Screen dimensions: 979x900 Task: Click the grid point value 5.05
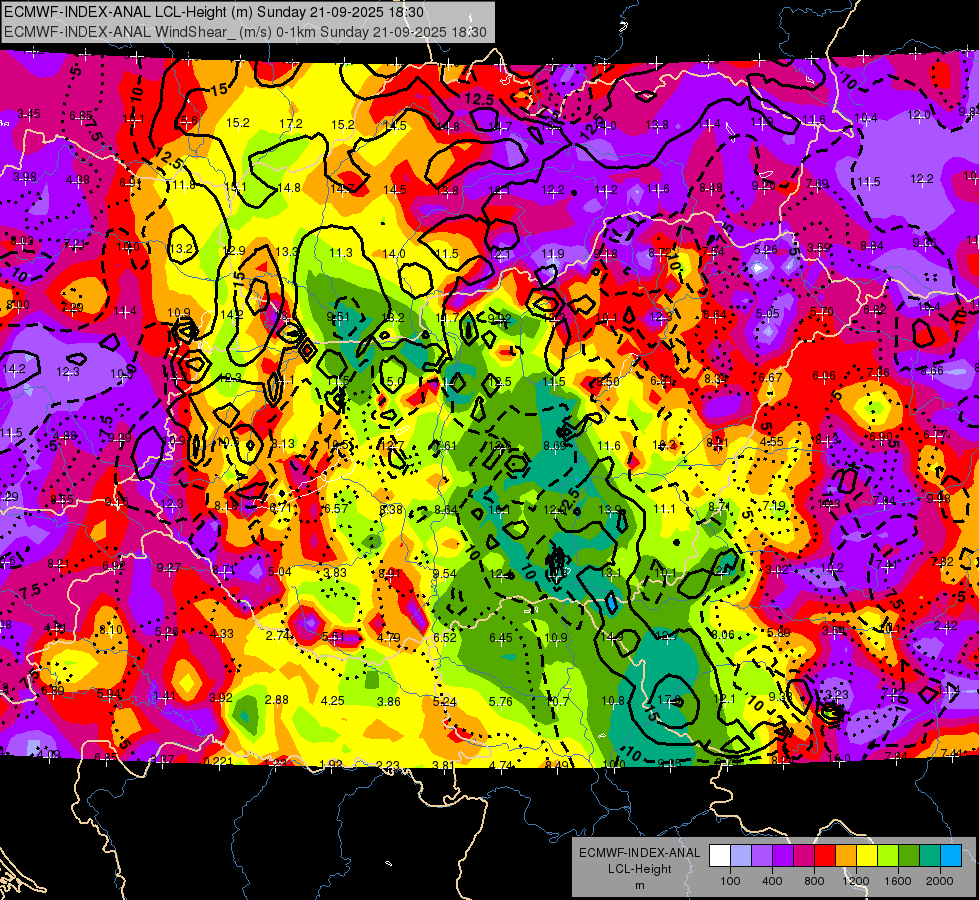(x=767, y=314)
